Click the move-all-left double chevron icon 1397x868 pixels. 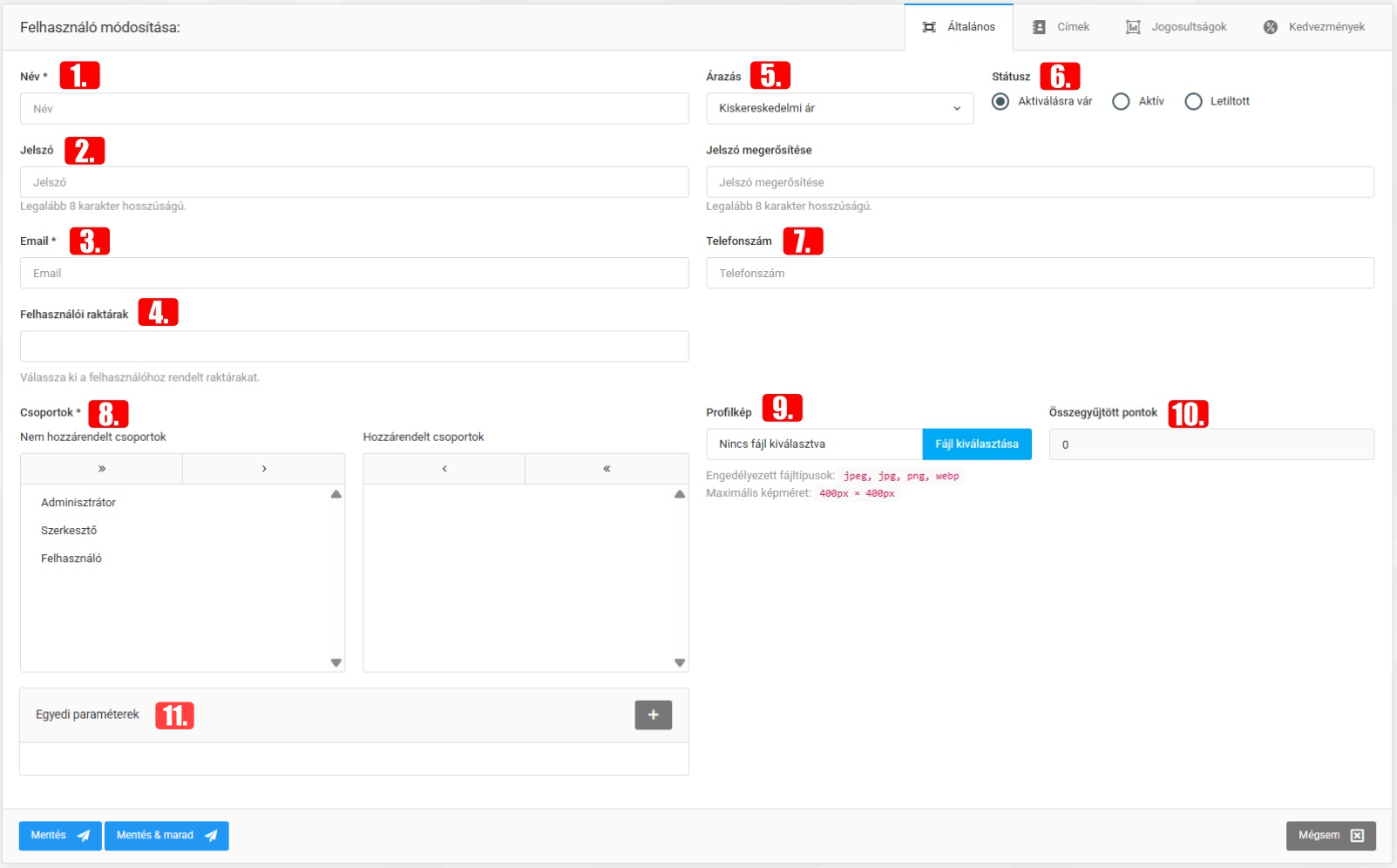(607, 469)
